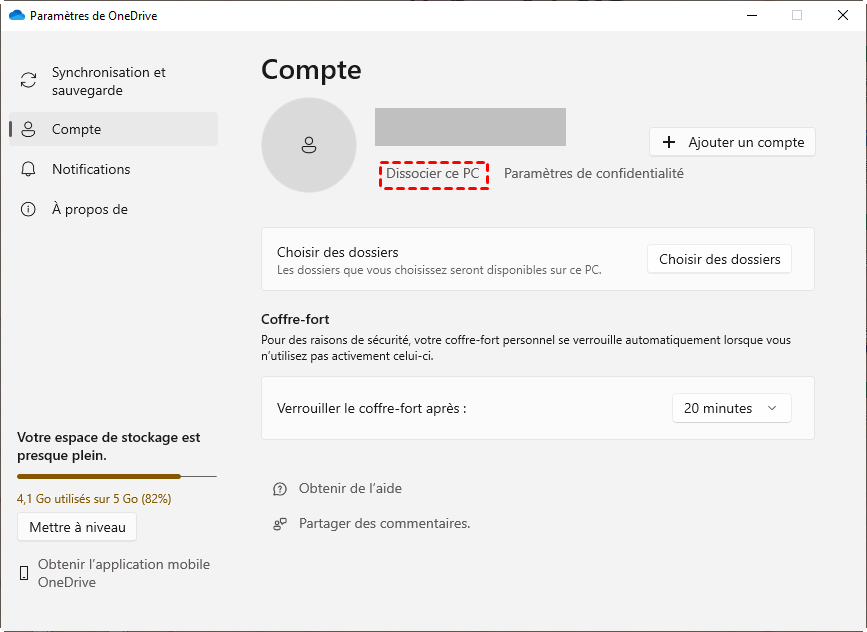Open the Notifications section
This screenshot has width=867, height=632.
tap(113, 169)
